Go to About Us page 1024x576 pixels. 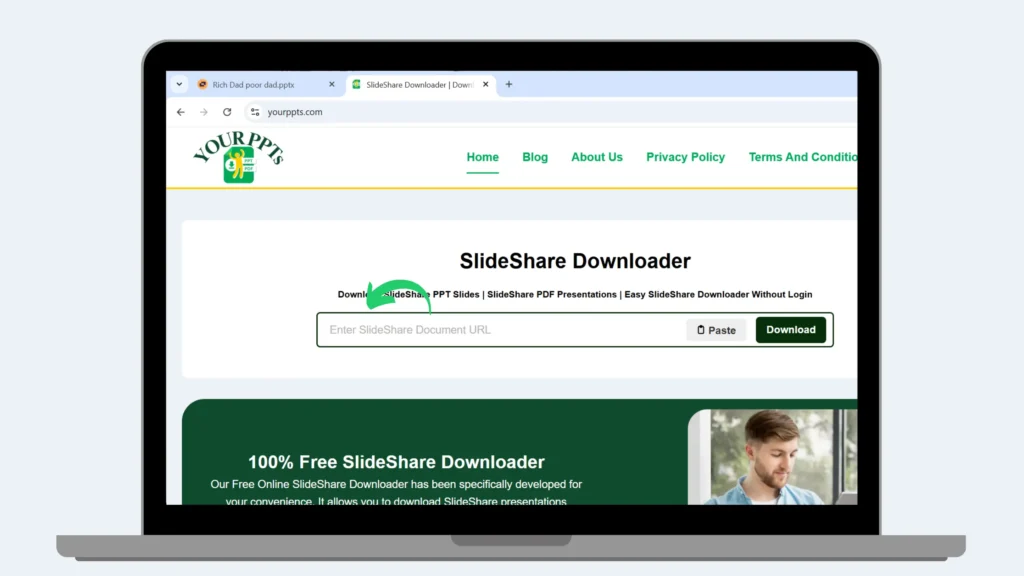(597, 157)
